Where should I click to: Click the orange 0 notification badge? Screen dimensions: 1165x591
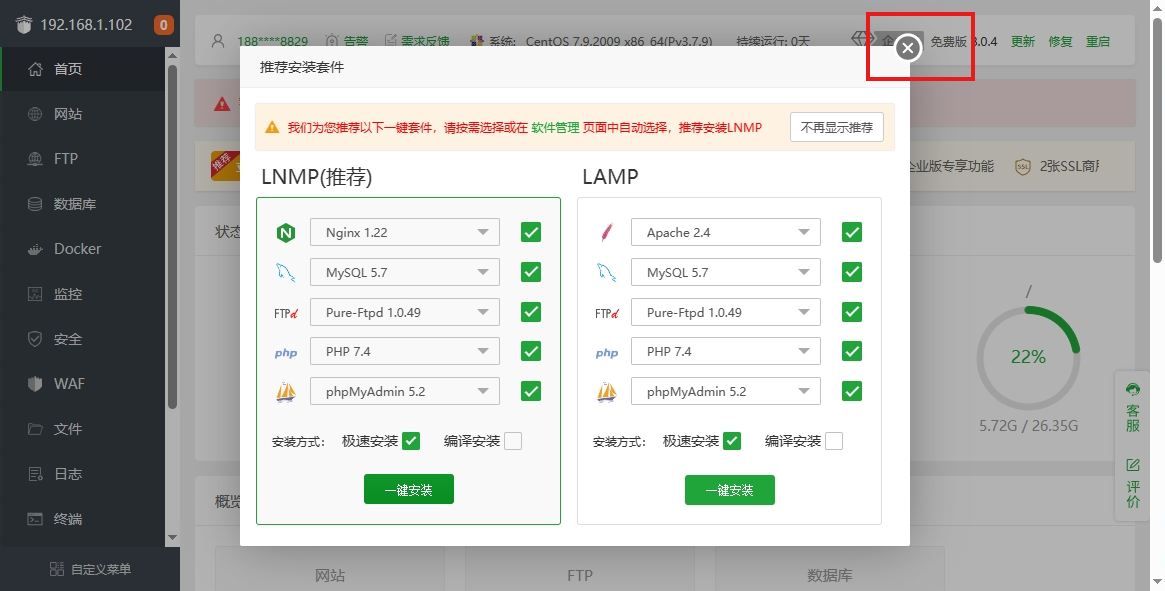click(163, 25)
